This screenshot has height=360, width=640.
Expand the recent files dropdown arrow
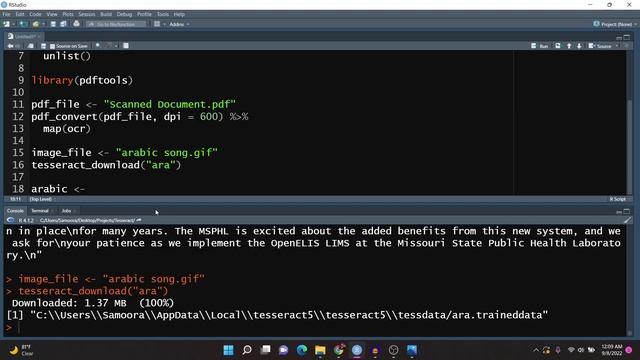click(x=43, y=24)
